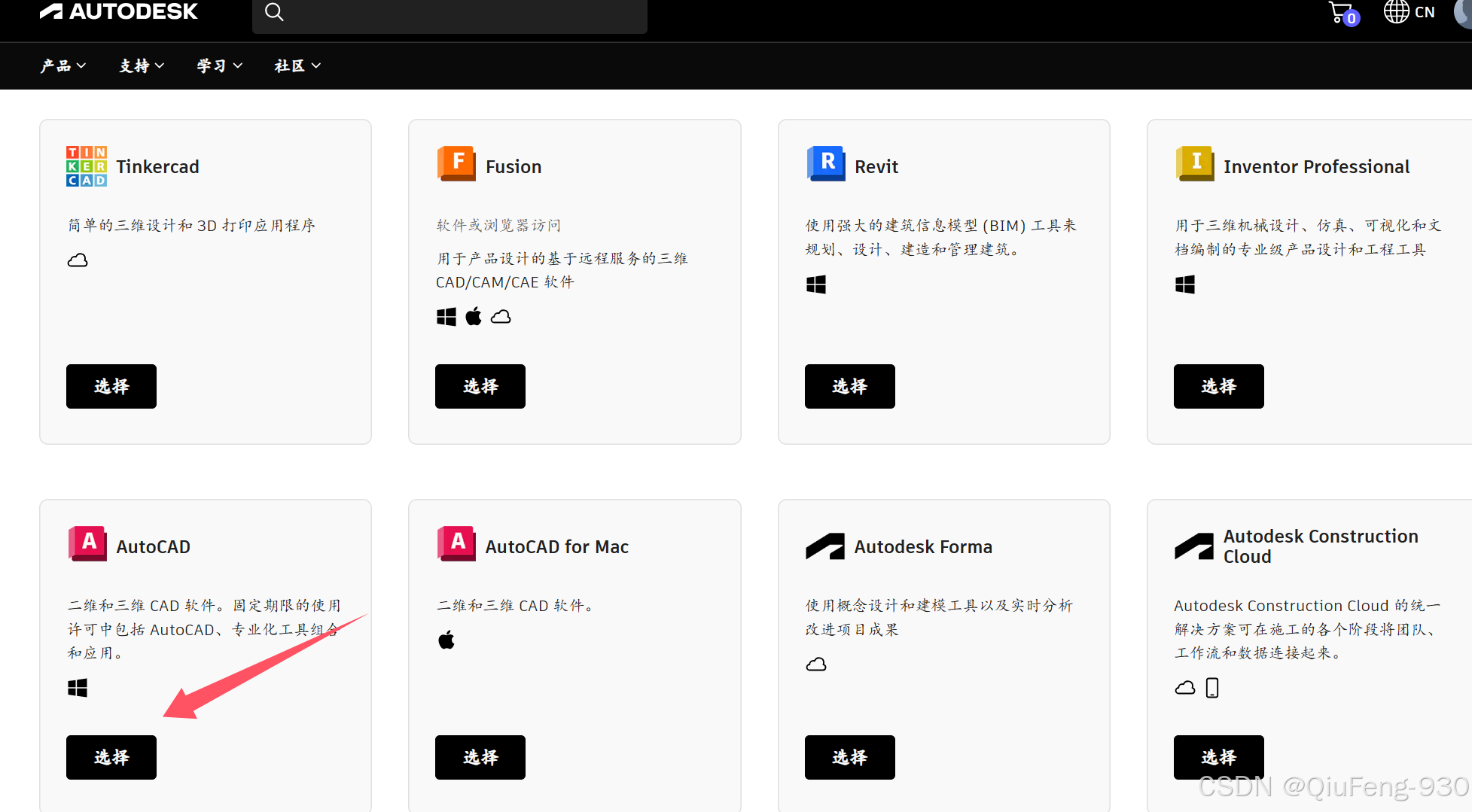
Task: Click the Windows icon in AutoCAD card
Action: (x=78, y=688)
